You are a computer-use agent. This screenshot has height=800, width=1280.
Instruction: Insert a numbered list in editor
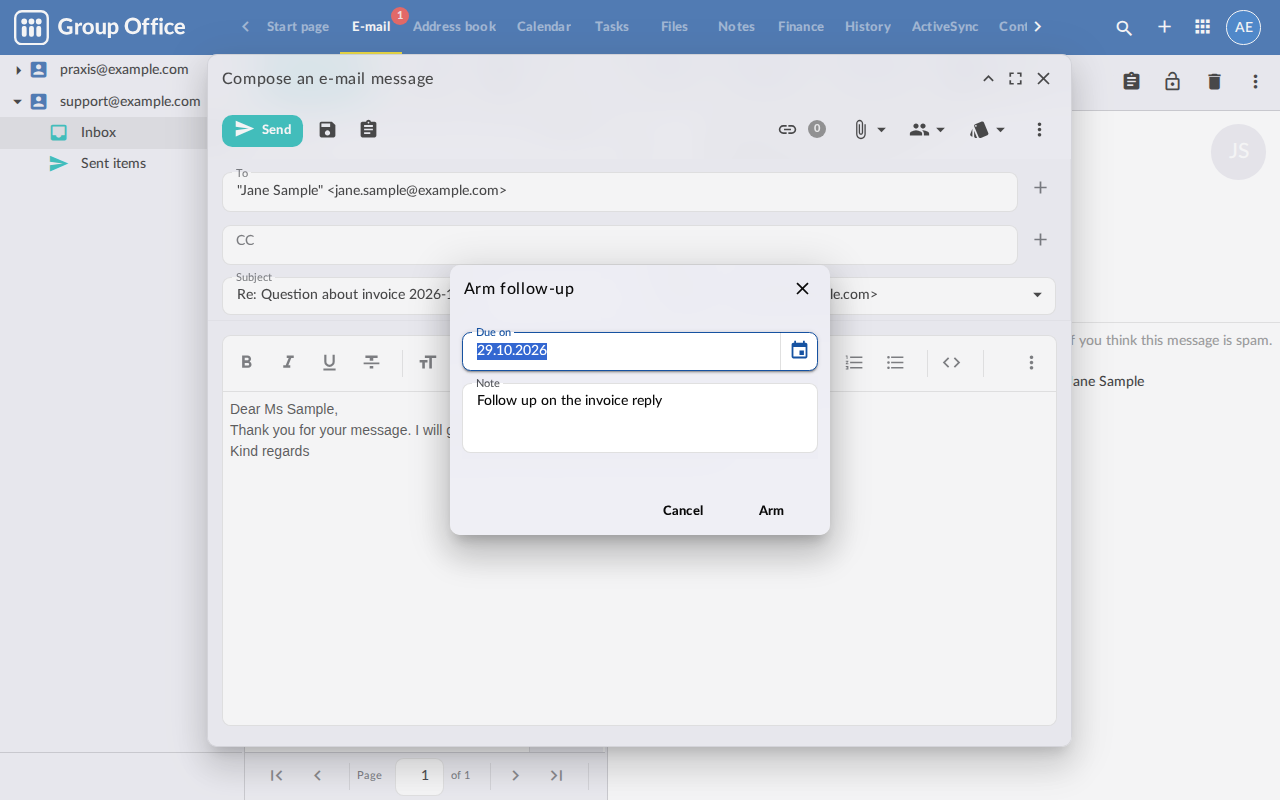click(854, 363)
